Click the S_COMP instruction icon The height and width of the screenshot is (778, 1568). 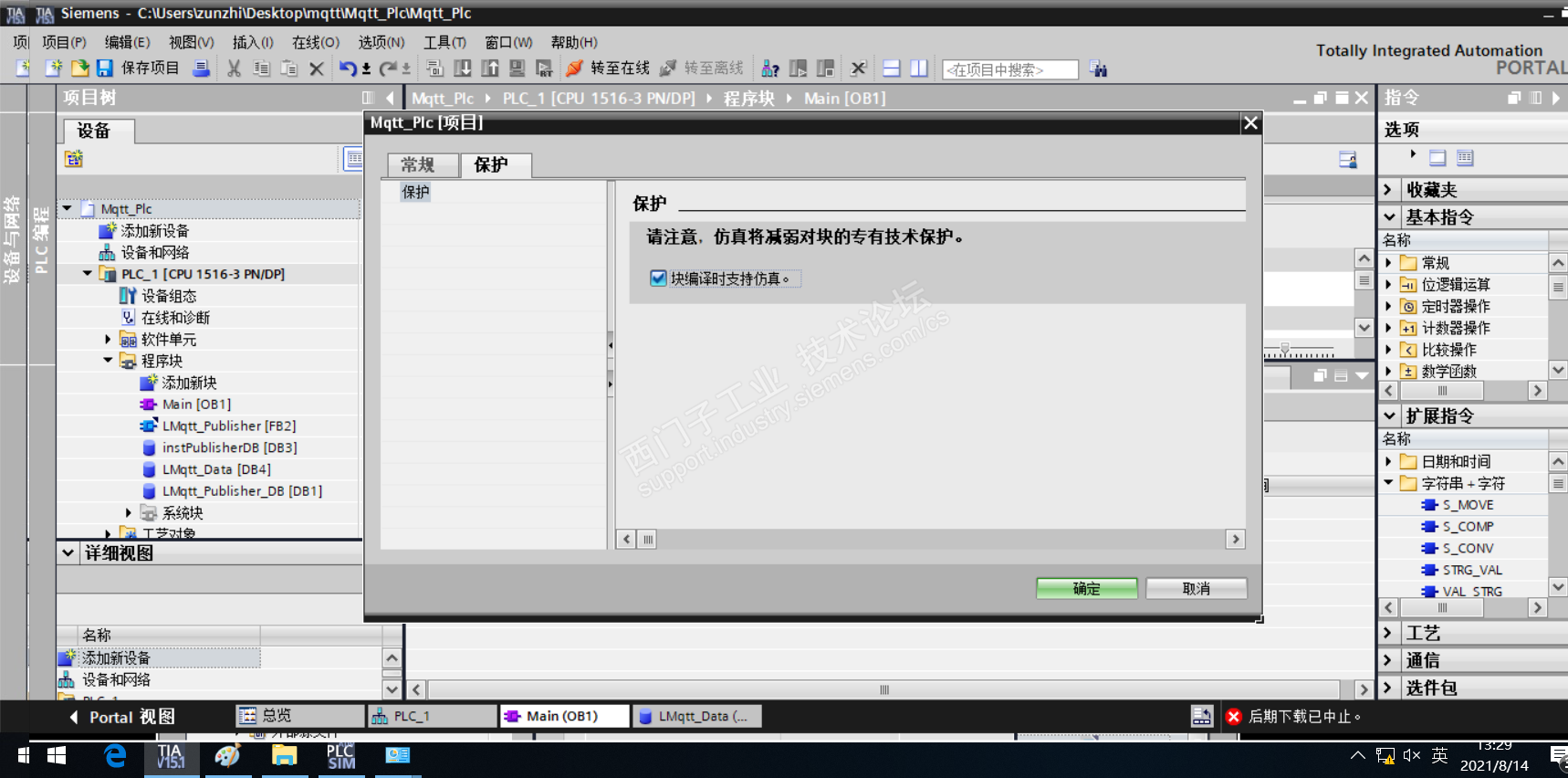pyautogui.click(x=1429, y=527)
